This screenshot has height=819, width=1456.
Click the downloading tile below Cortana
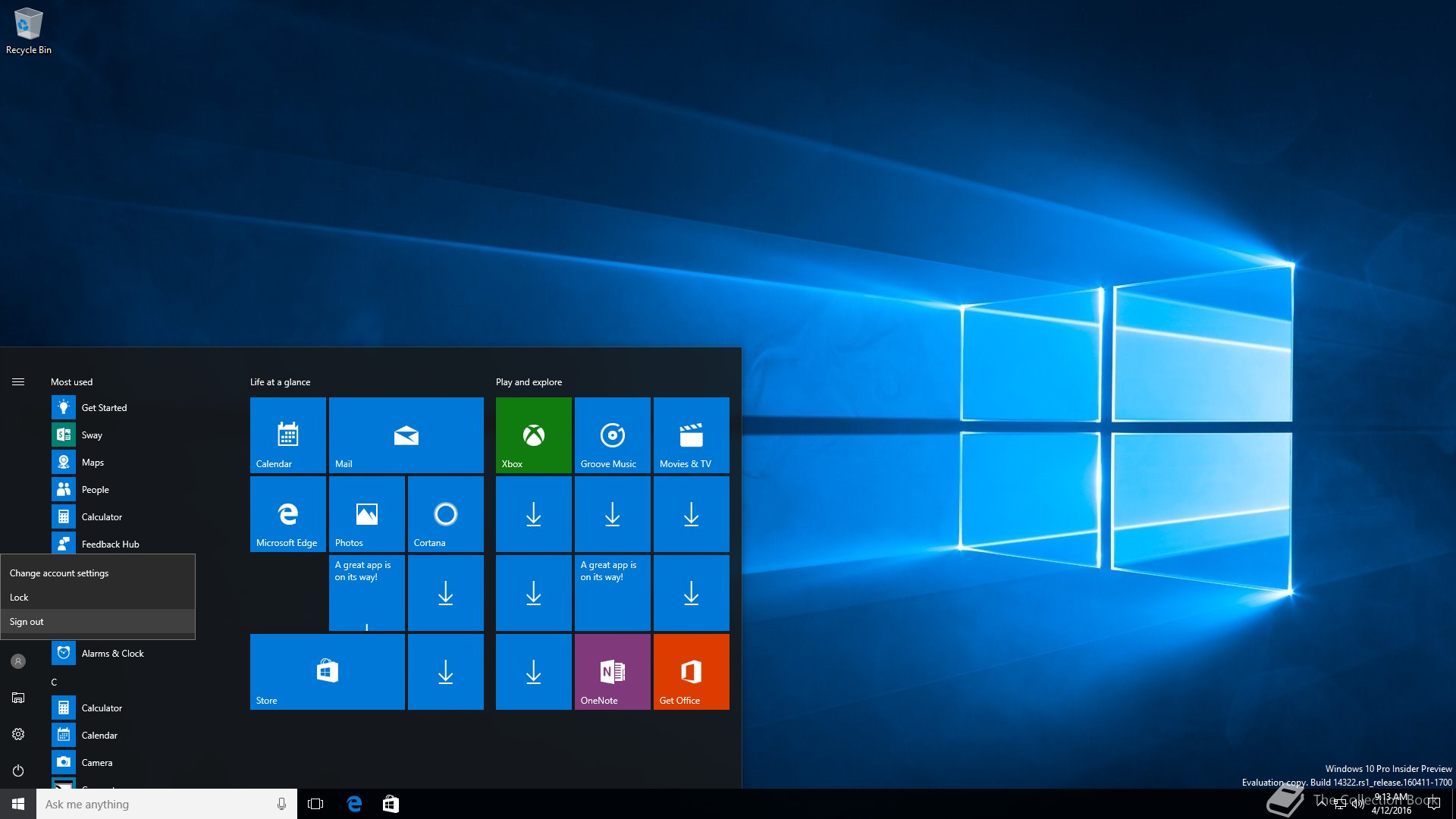446,593
